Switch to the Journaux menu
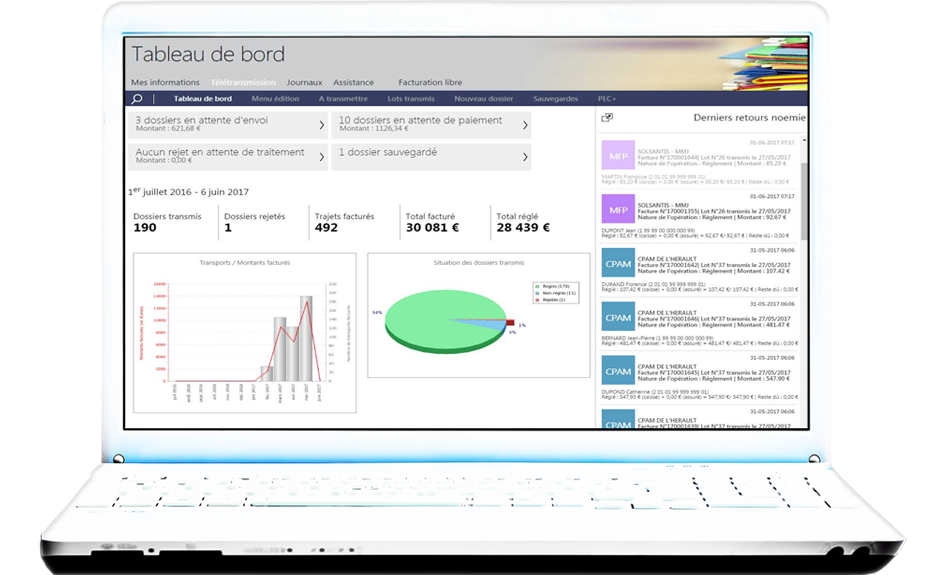Image resolution: width=940 pixels, height=575 pixels. 304,82
